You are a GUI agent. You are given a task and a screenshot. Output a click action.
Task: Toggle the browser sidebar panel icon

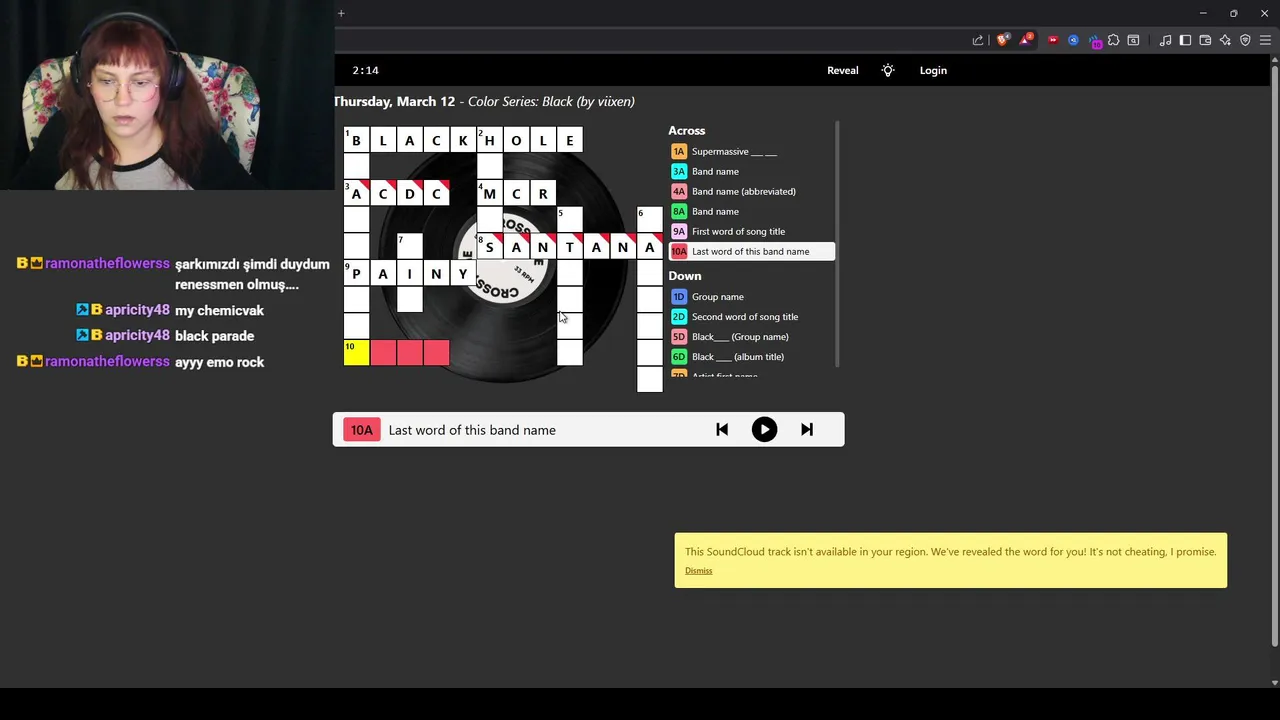click(x=1186, y=40)
